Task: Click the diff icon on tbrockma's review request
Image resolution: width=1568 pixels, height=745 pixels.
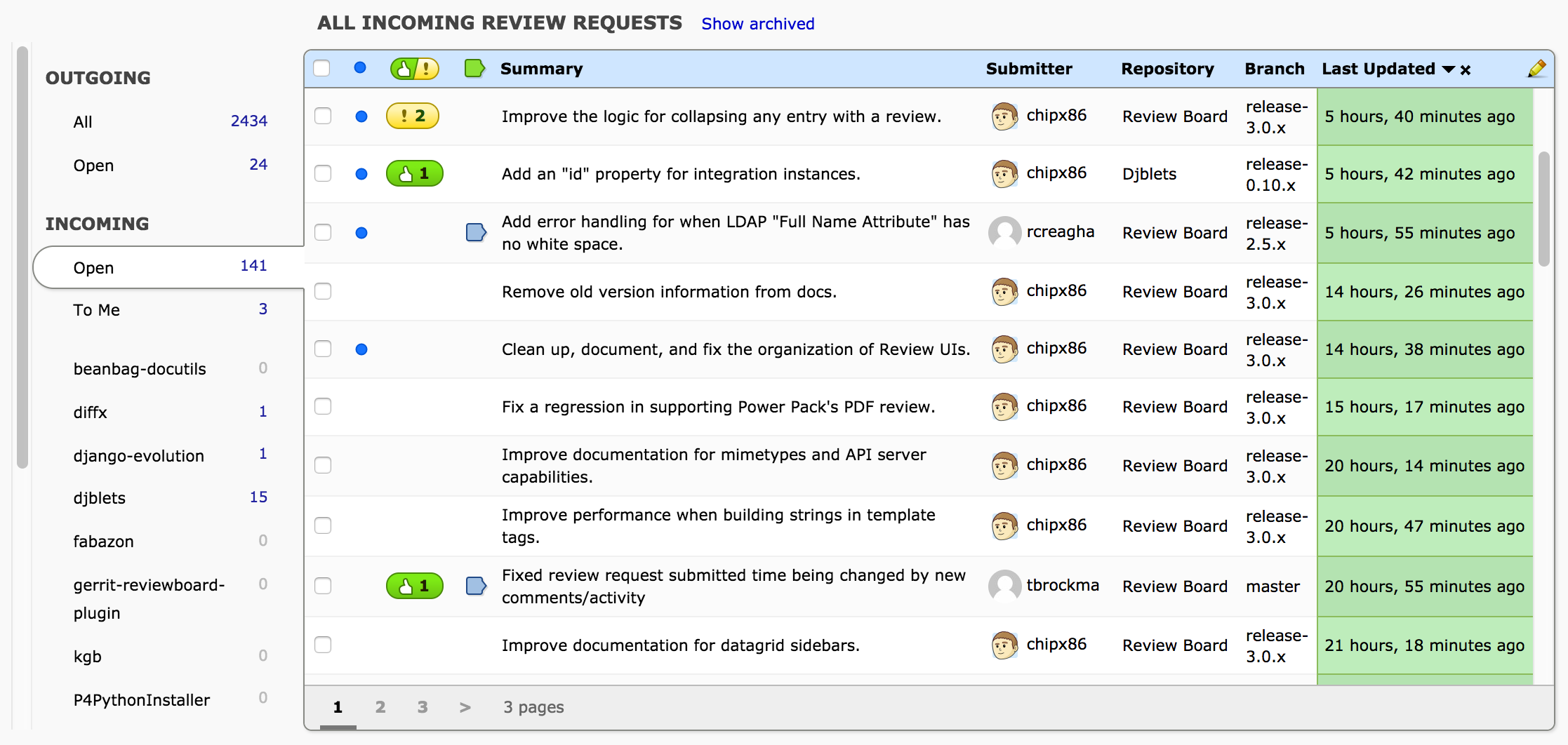Action: point(476,586)
